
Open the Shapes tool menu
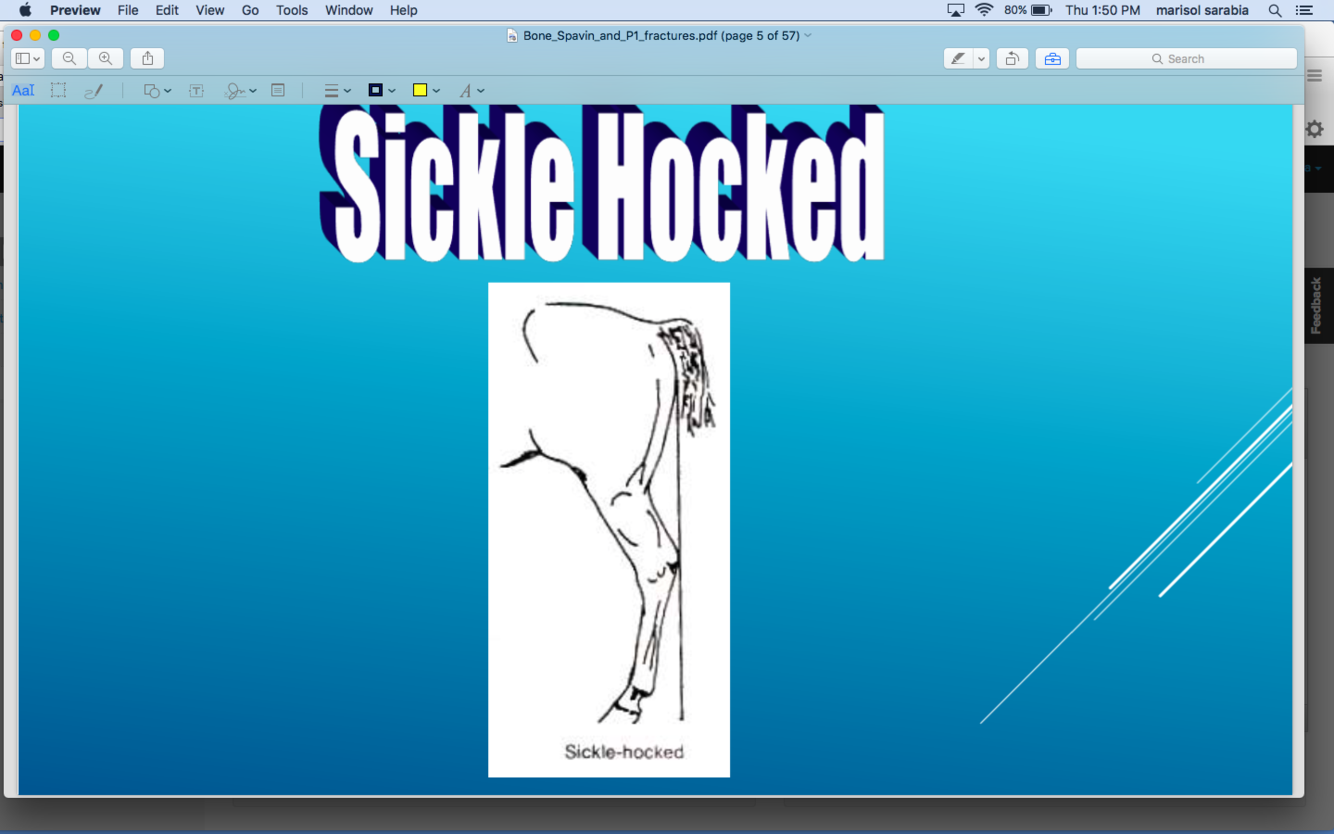click(x=157, y=91)
